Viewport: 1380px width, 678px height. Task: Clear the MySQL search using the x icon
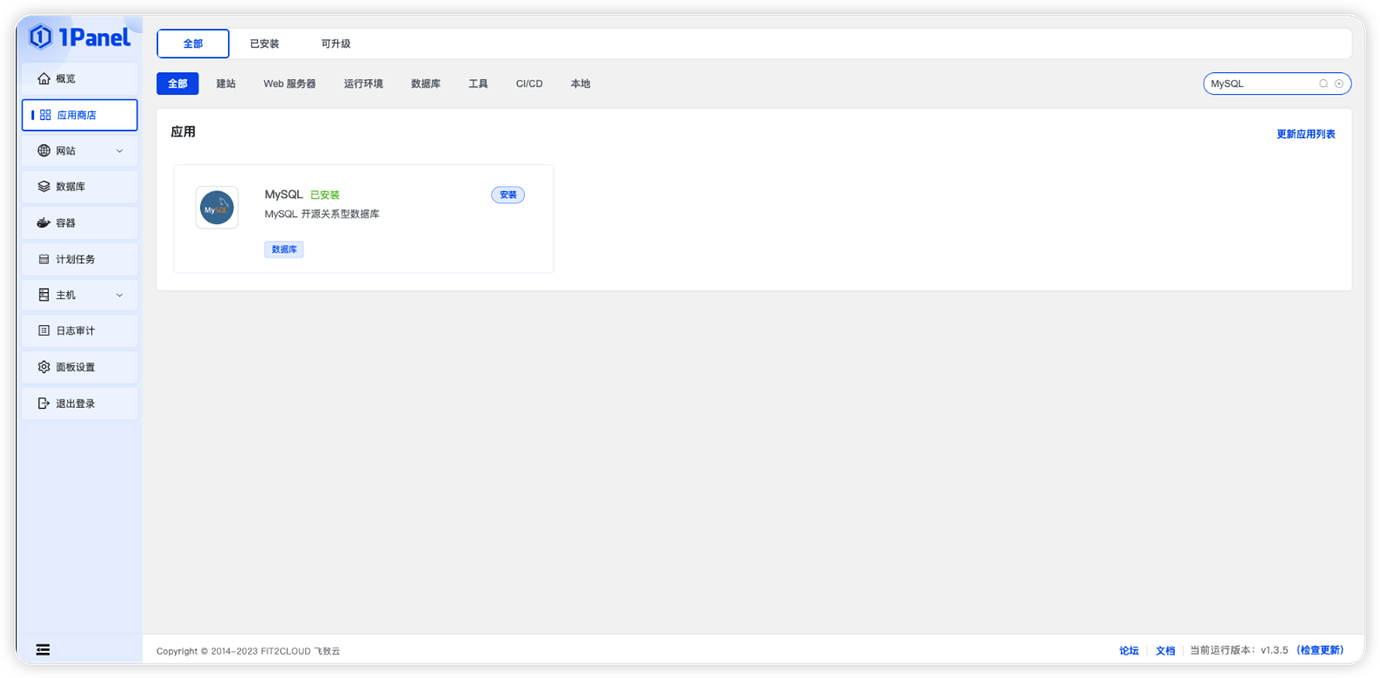coord(1338,83)
